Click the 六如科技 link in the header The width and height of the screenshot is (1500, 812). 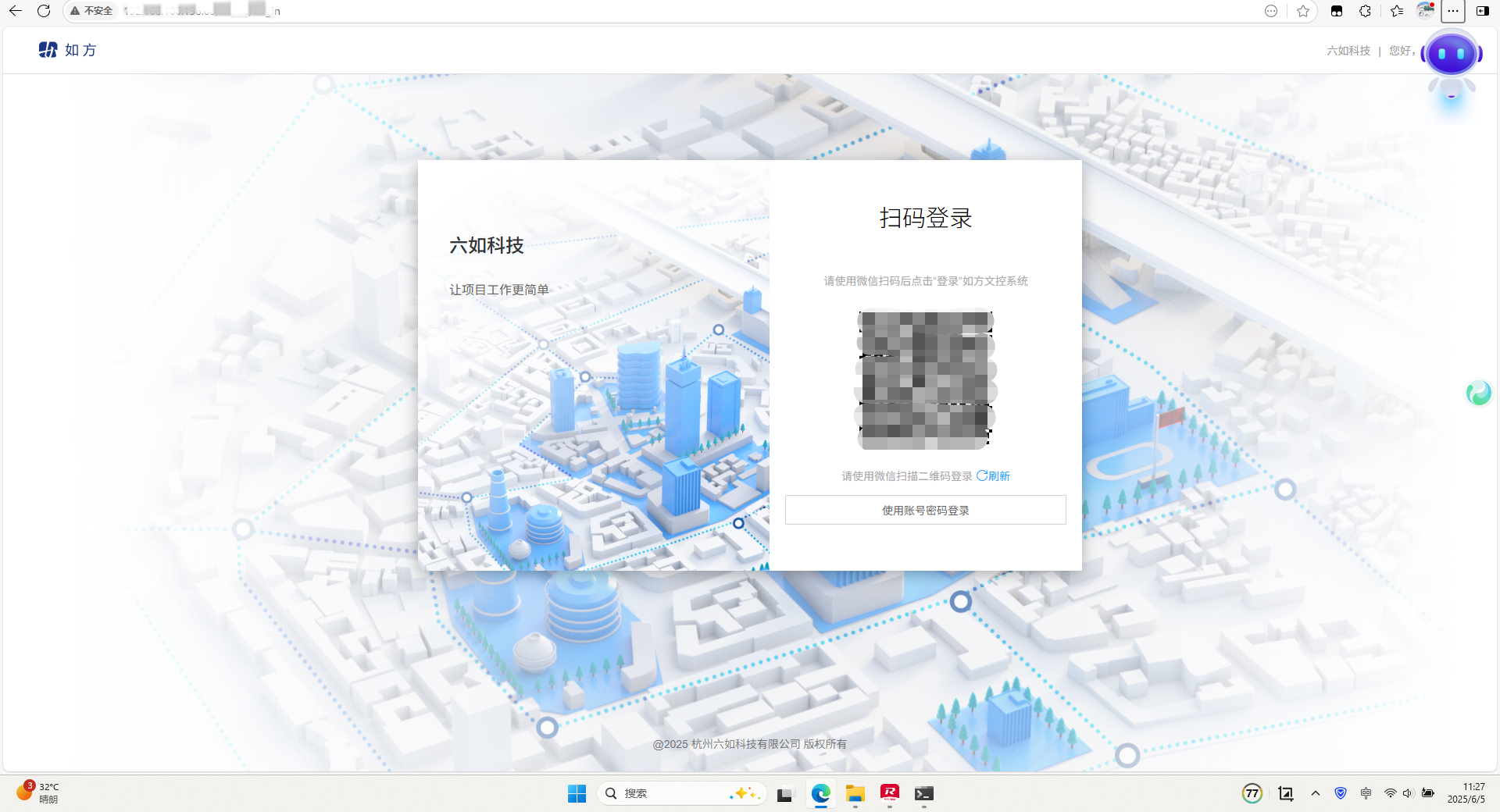pos(1348,51)
